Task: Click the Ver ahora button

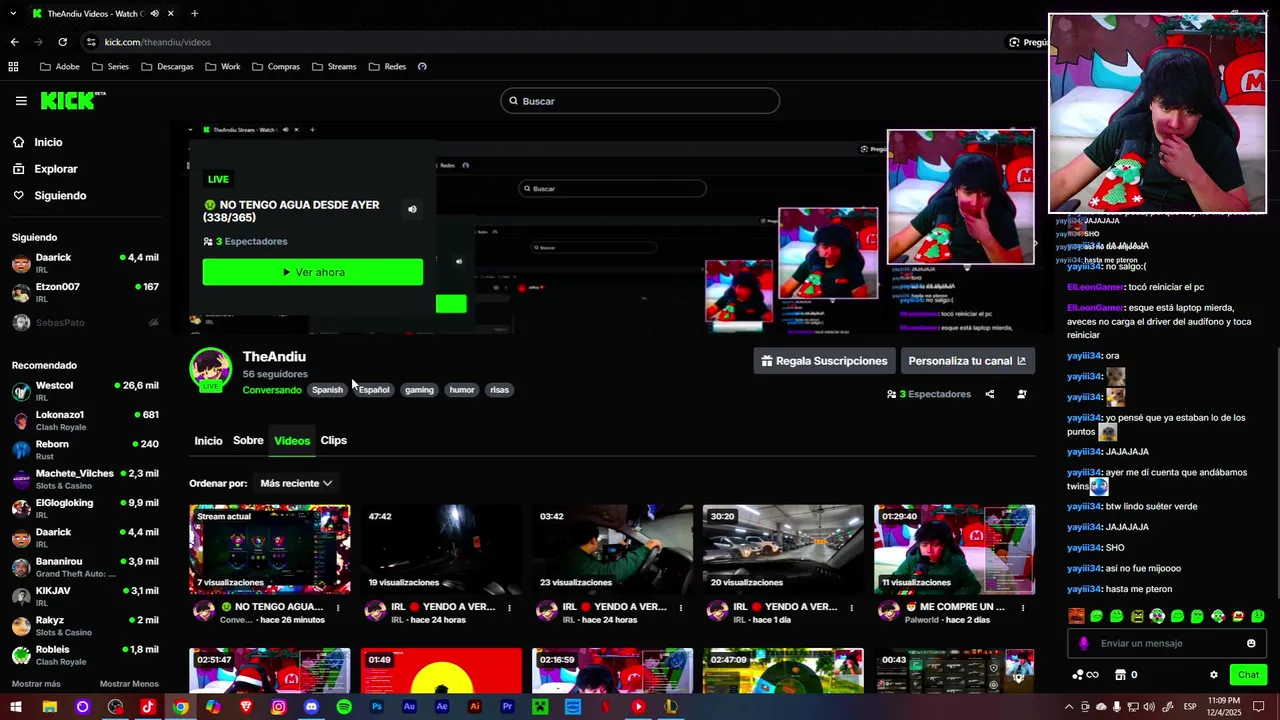Action: pos(313,272)
